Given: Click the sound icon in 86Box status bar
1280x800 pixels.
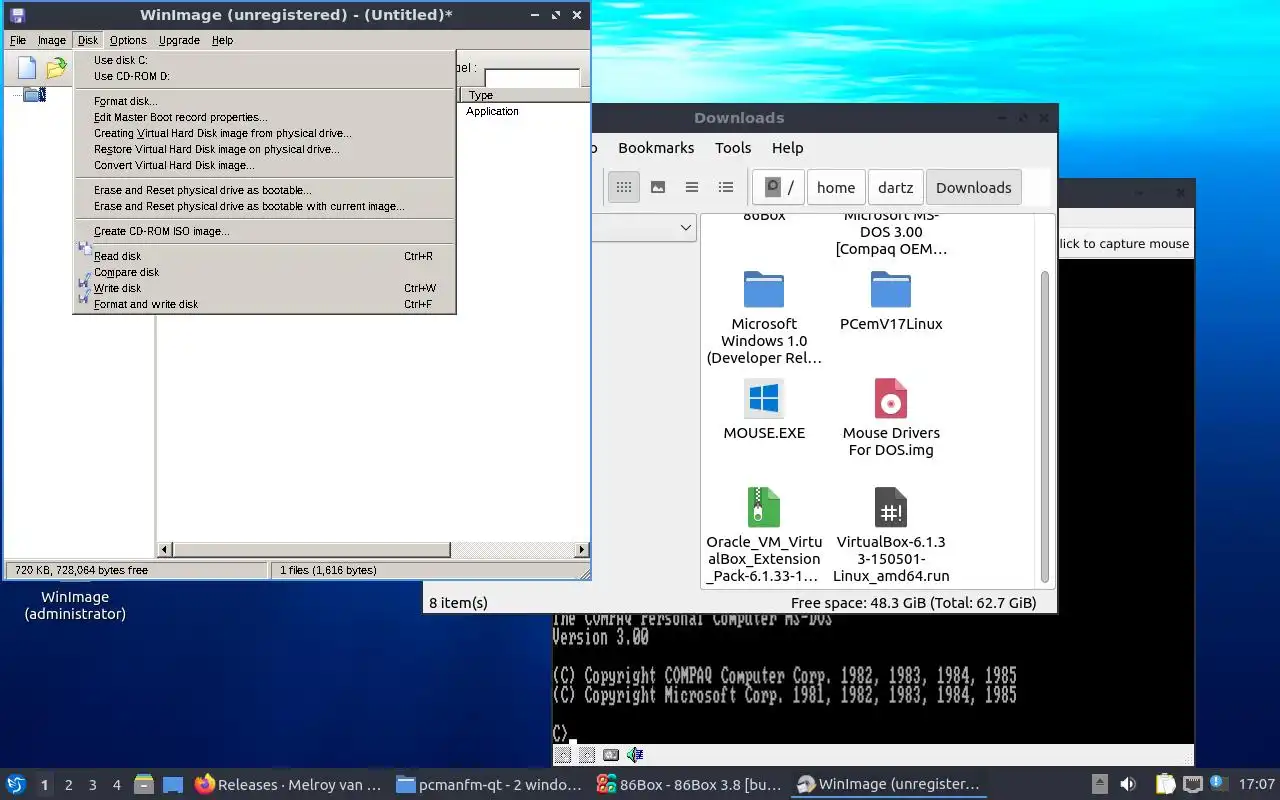Looking at the screenshot, I should pos(635,755).
